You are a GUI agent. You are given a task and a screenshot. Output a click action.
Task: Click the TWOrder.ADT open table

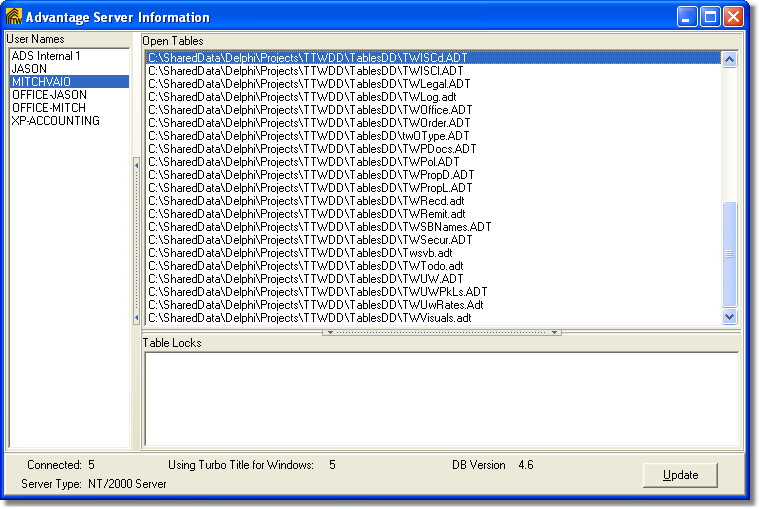(x=309, y=123)
